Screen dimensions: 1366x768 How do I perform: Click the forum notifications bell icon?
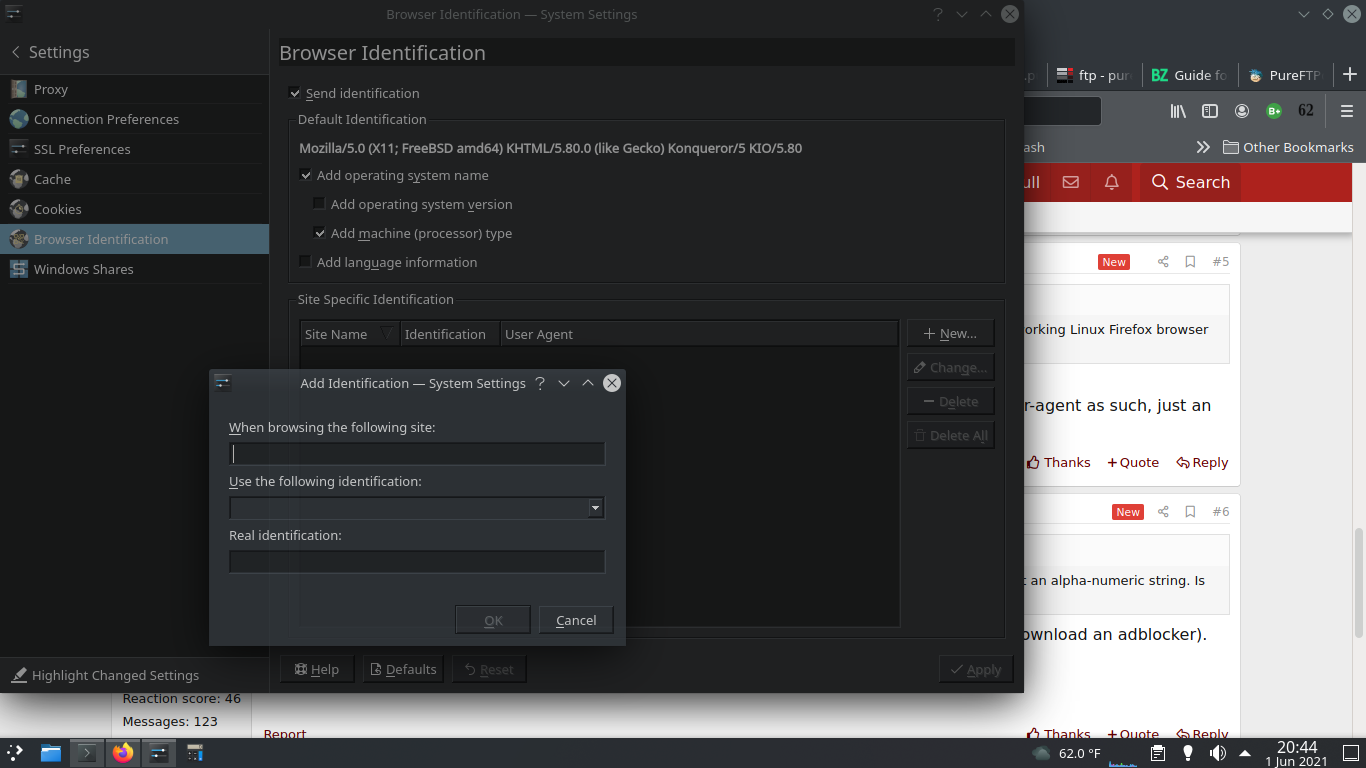(x=1112, y=182)
